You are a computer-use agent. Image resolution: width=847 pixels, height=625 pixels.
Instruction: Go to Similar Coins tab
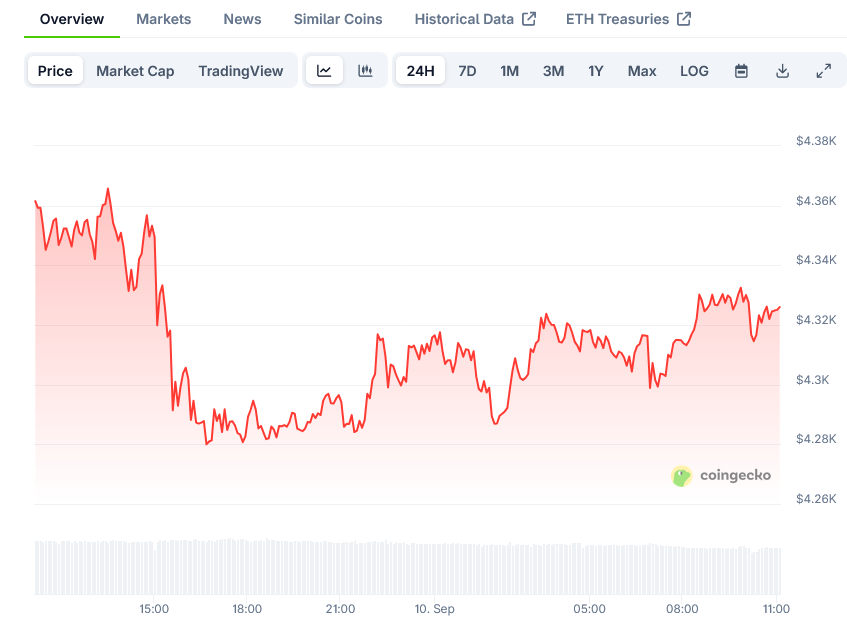pos(338,19)
